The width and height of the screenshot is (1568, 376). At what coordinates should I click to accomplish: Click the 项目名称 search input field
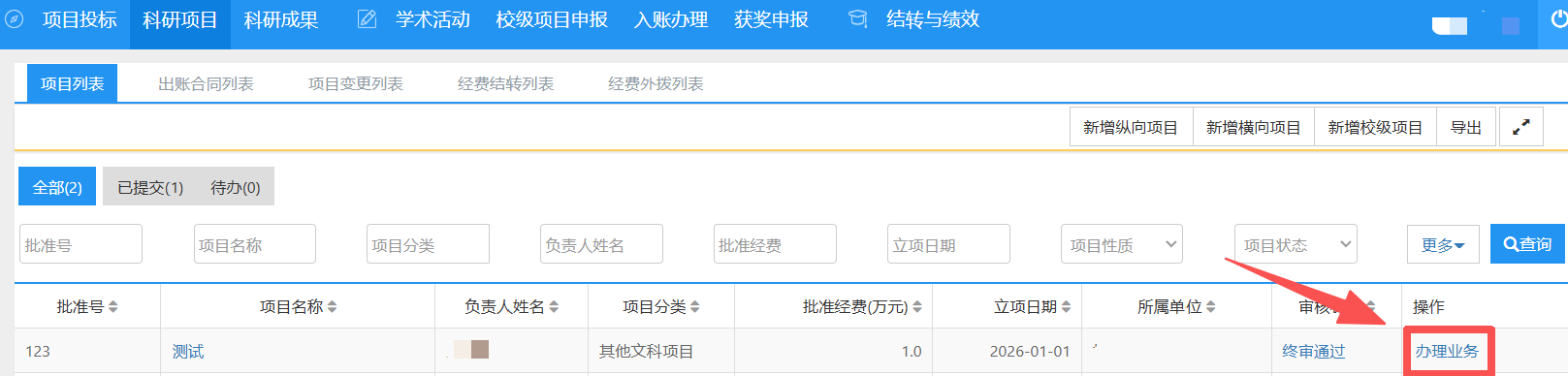click(x=255, y=244)
